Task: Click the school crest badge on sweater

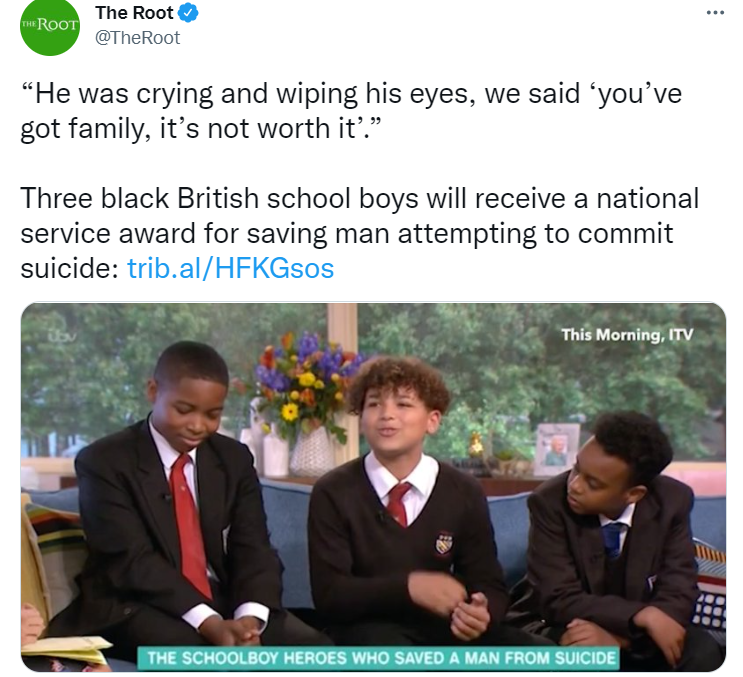Action: point(444,543)
